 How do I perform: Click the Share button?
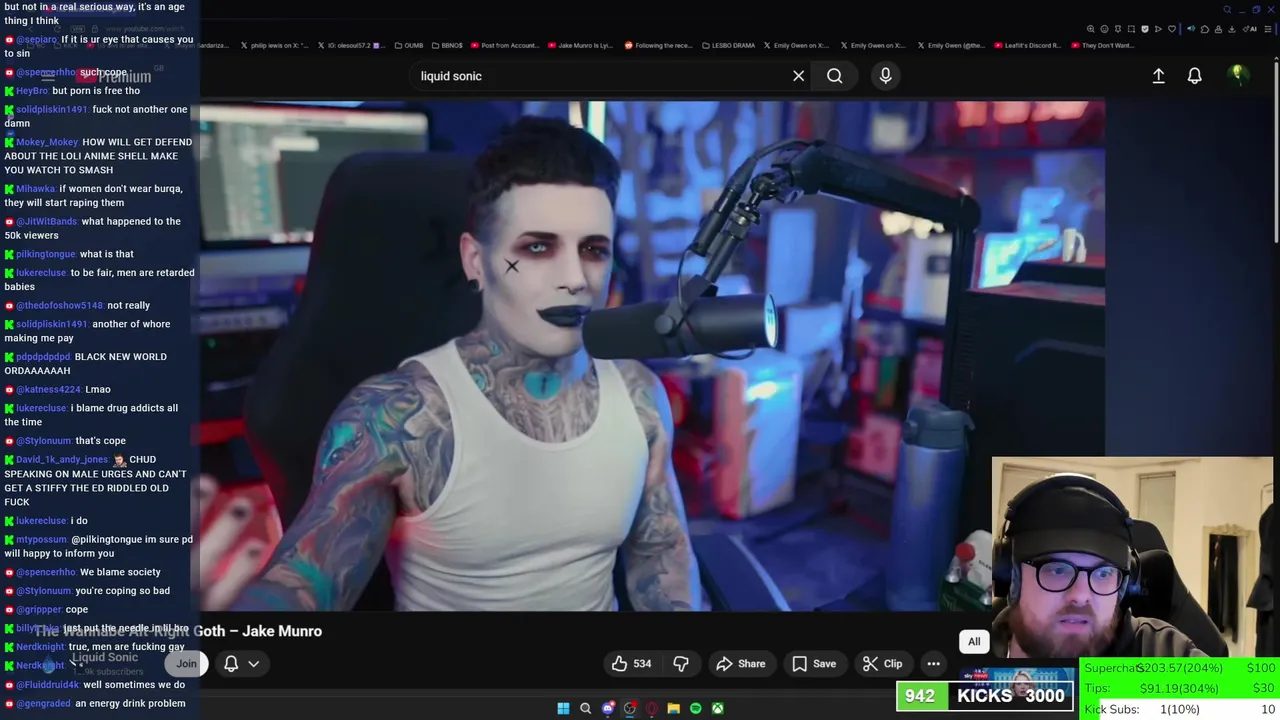click(x=741, y=664)
